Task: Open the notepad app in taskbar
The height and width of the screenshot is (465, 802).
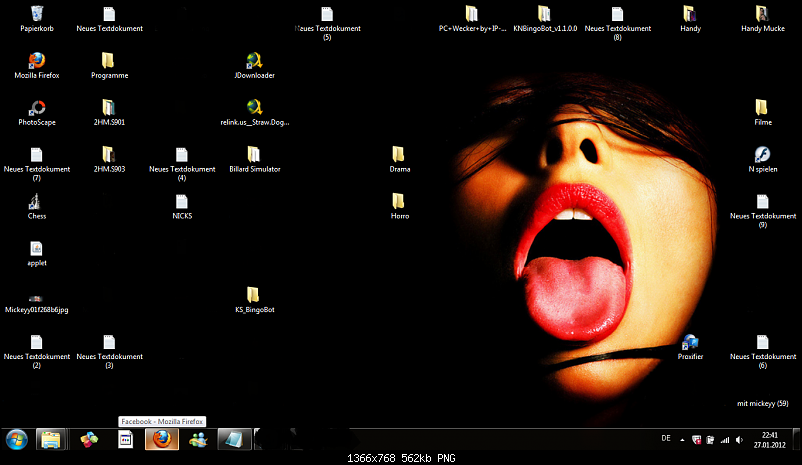Action: coord(235,439)
